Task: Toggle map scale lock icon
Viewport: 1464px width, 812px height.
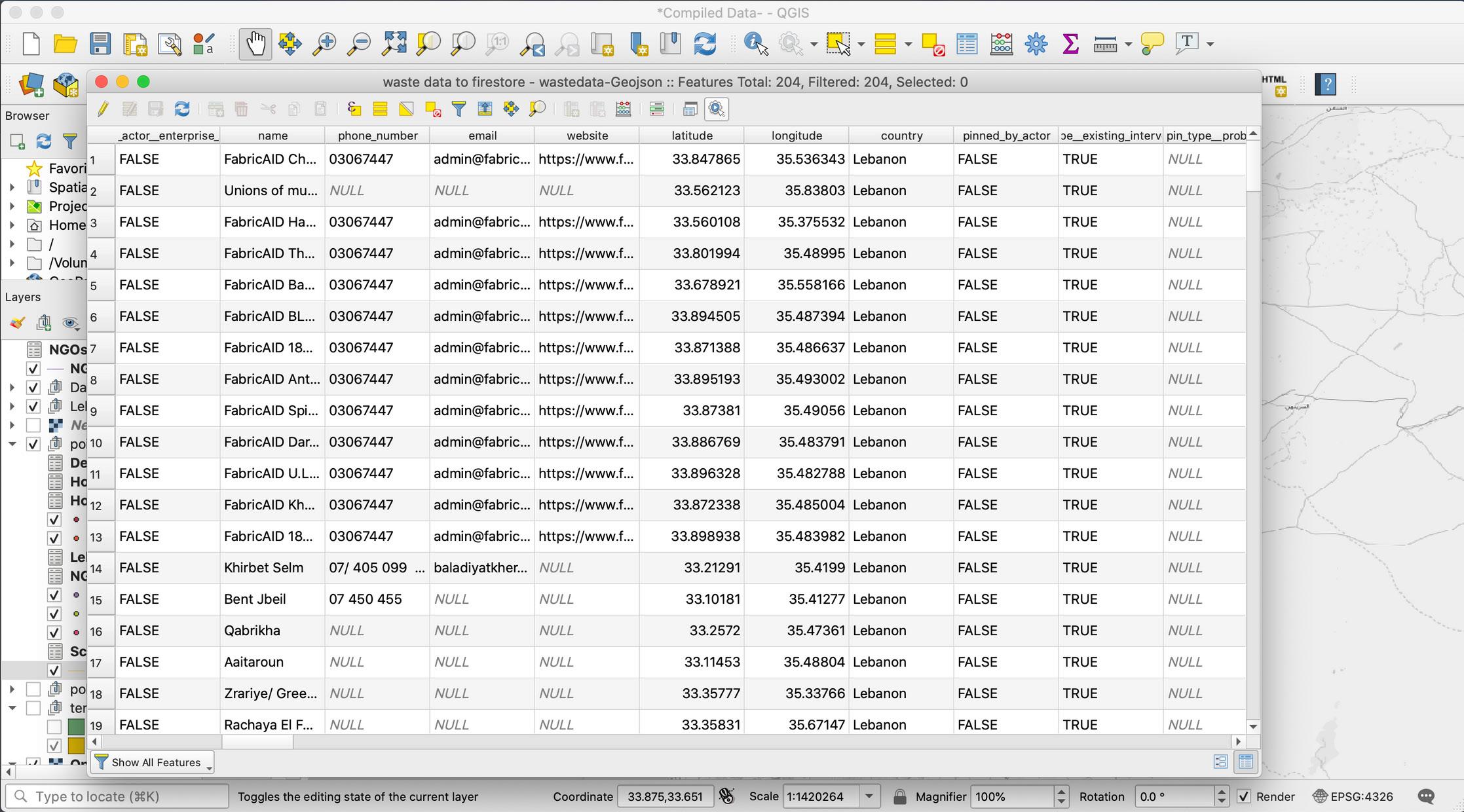Action: 900,796
